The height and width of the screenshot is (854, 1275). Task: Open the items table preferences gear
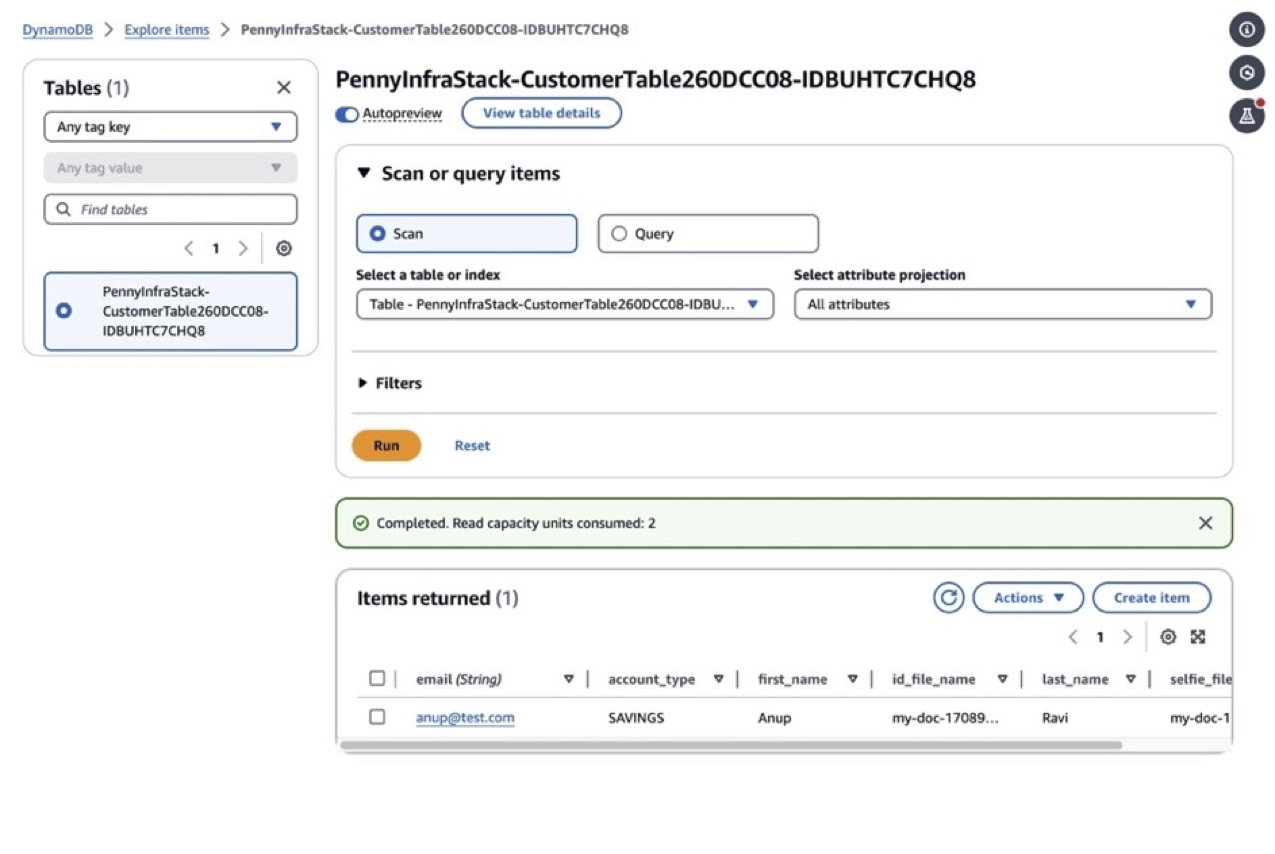(x=1168, y=636)
